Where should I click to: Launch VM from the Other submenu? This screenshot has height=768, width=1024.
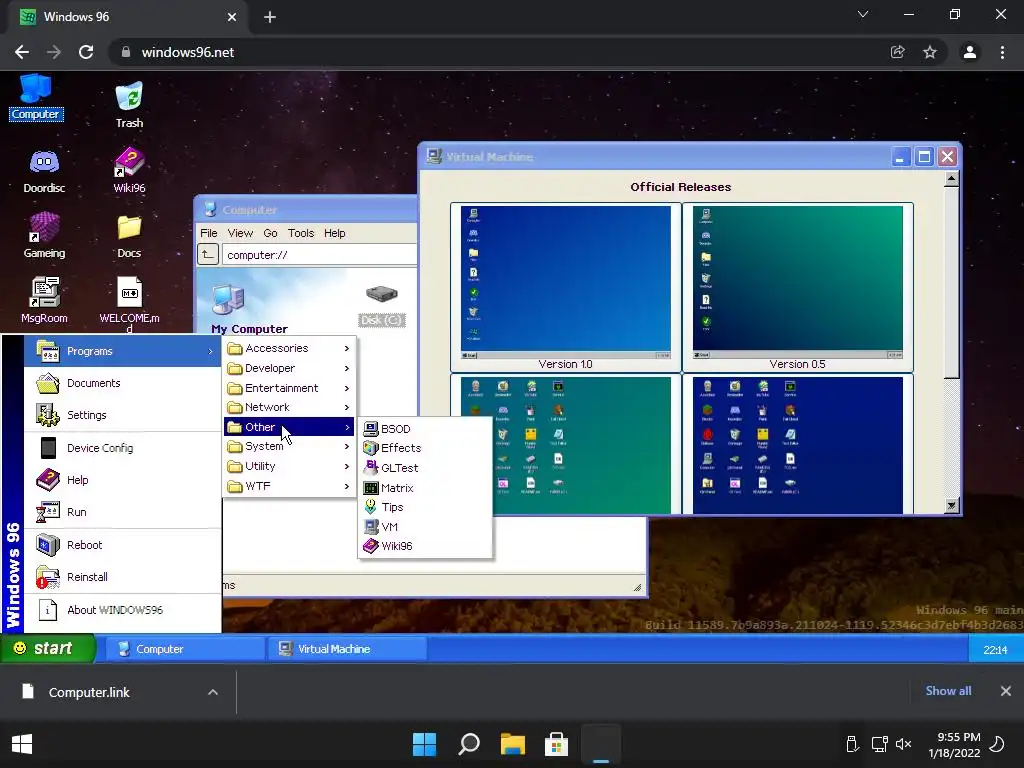tap(424, 526)
